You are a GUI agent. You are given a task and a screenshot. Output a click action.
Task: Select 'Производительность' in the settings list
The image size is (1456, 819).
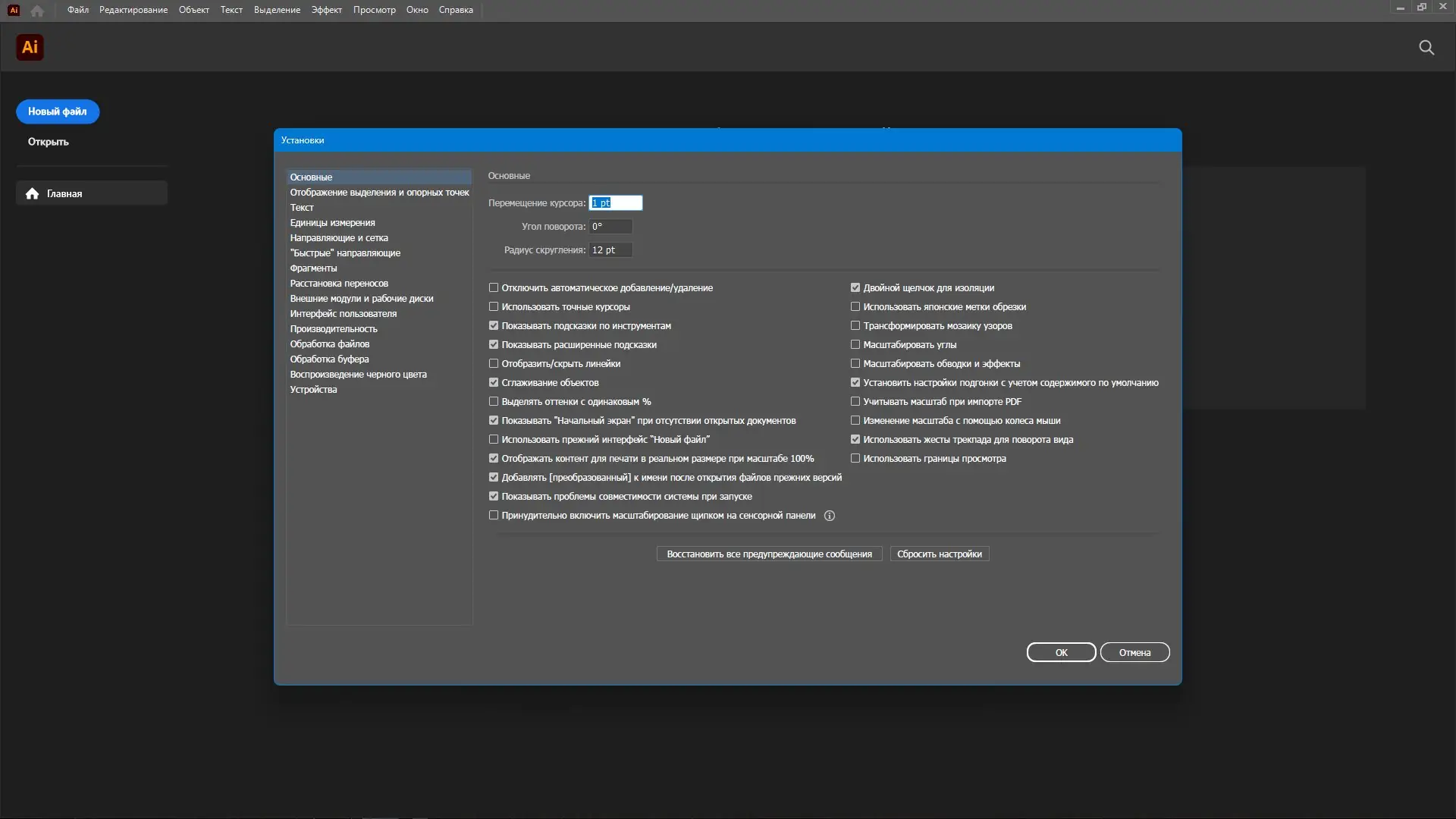pyautogui.click(x=333, y=329)
